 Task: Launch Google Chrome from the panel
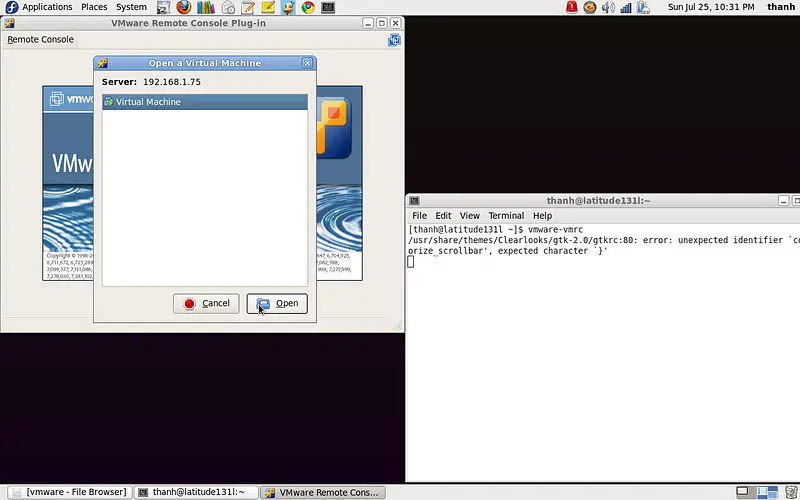click(x=308, y=7)
